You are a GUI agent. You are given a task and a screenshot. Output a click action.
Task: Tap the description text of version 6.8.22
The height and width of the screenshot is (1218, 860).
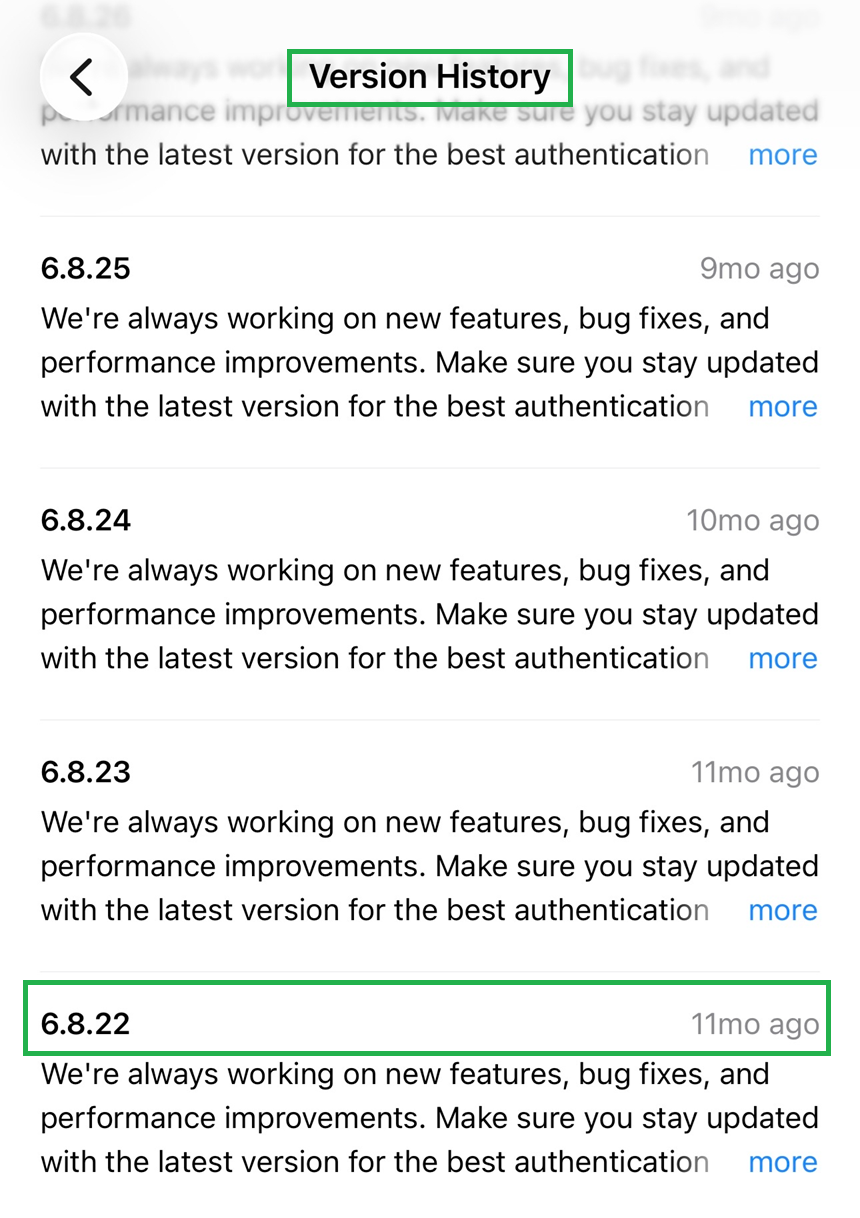click(400, 1119)
